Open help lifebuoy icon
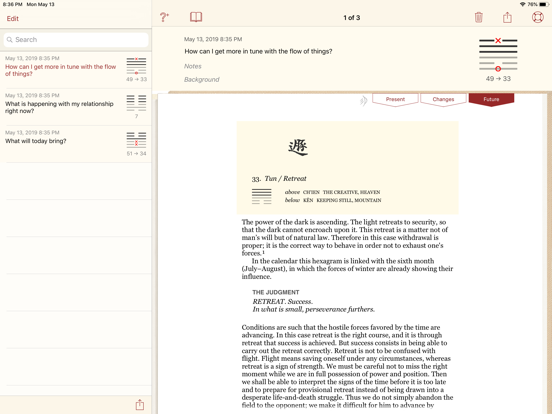The width and height of the screenshot is (552, 414). point(538,17)
